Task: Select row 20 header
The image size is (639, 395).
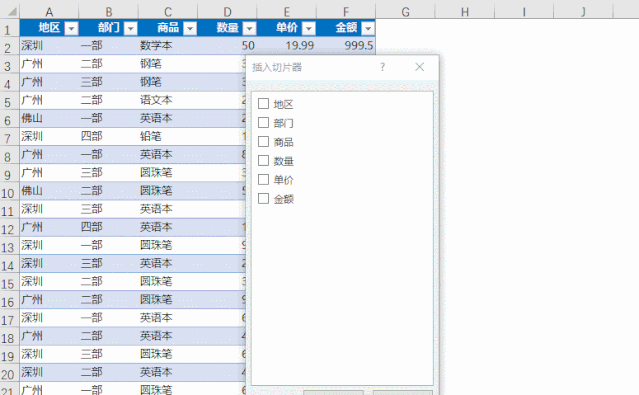Action: [9, 374]
